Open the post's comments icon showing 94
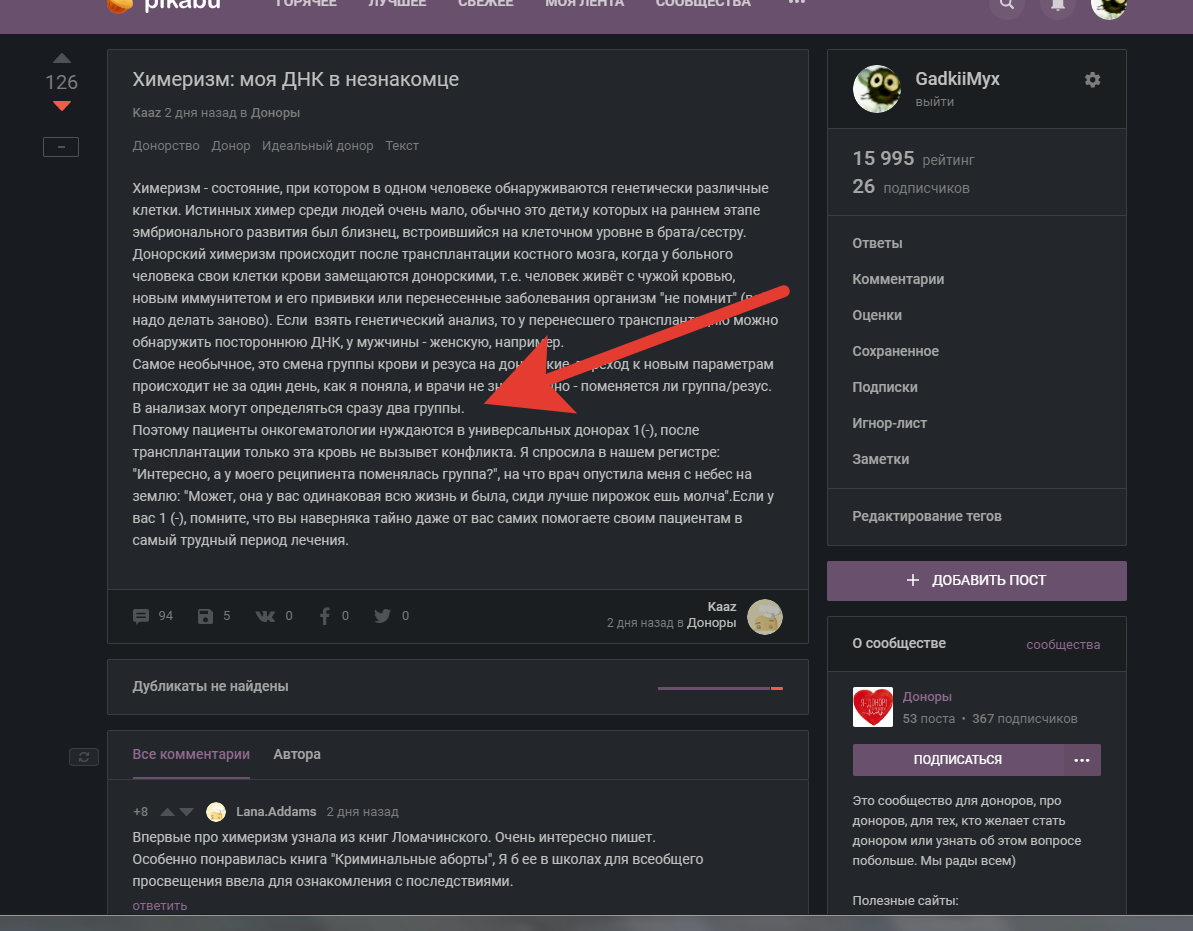Image resolution: width=1193 pixels, height=931 pixels. (x=141, y=616)
